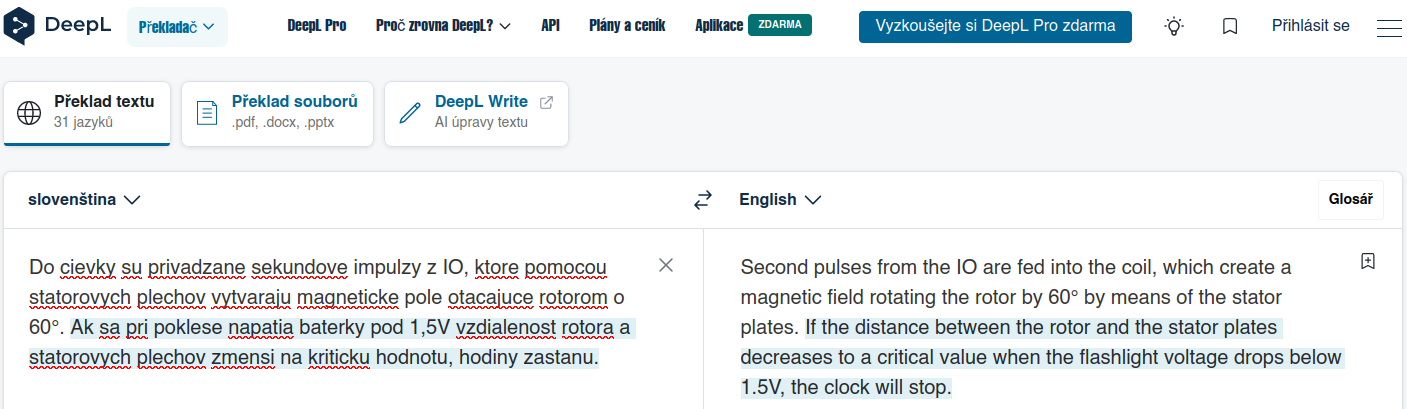Expand the Proč zrovna DeepL? menu
Image resolution: width=1407 pixels, height=409 pixels.
(443, 26)
